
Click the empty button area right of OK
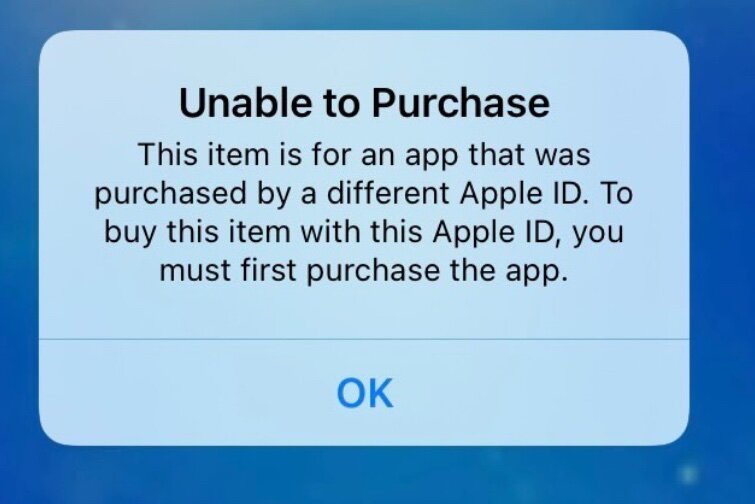click(539, 392)
